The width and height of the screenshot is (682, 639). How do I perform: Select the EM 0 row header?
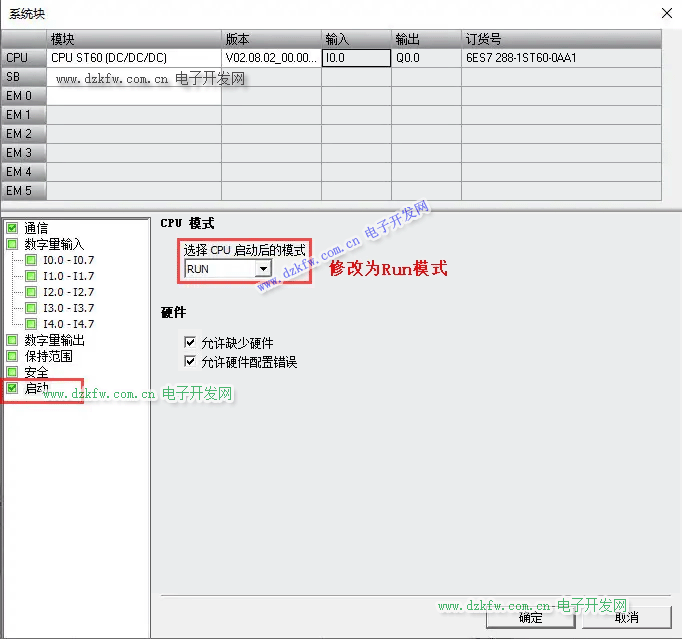pyautogui.click(x=23, y=96)
